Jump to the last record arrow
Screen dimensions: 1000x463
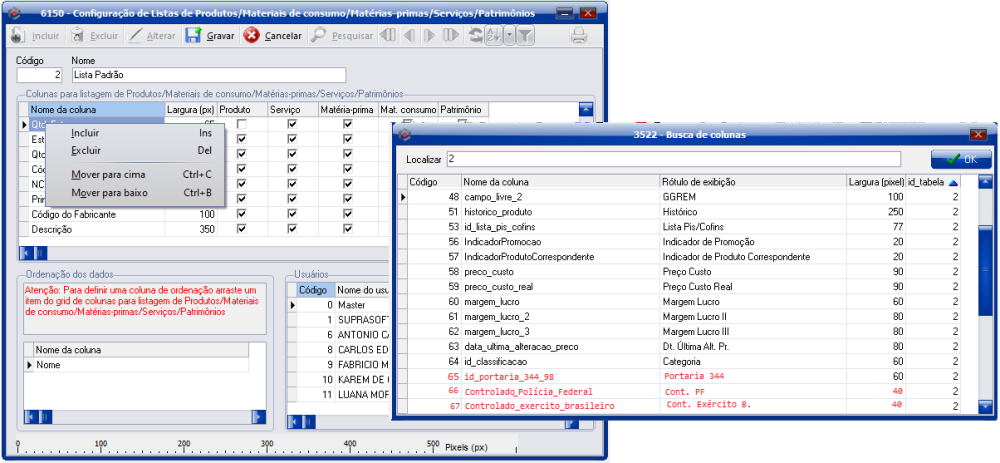click(450, 36)
